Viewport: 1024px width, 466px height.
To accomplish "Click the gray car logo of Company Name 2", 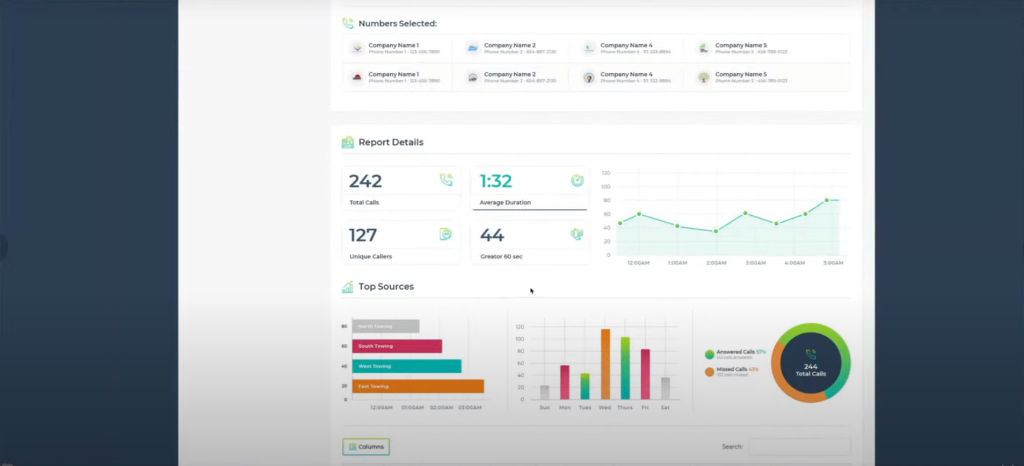I will [x=472, y=78].
